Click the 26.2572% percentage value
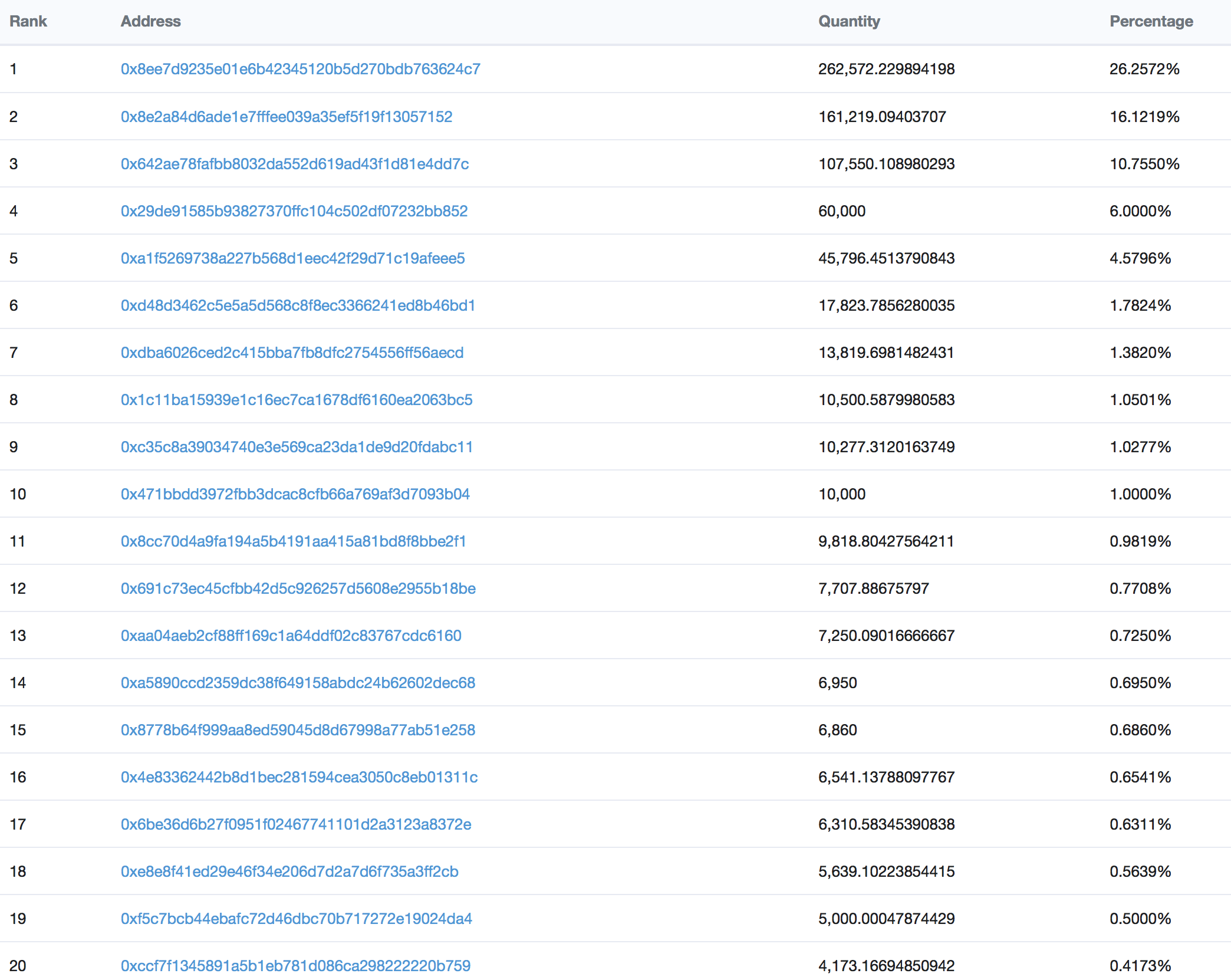The height and width of the screenshot is (980, 1231). pyautogui.click(x=1144, y=69)
